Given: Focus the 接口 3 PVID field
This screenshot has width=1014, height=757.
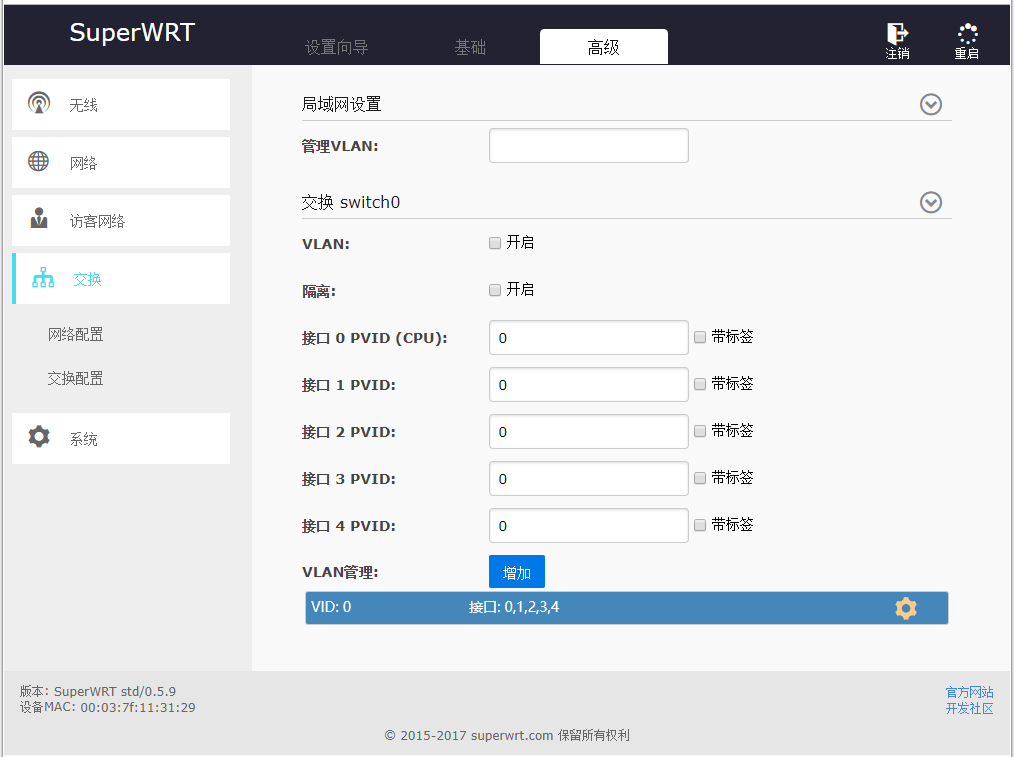Looking at the screenshot, I should pos(589,478).
